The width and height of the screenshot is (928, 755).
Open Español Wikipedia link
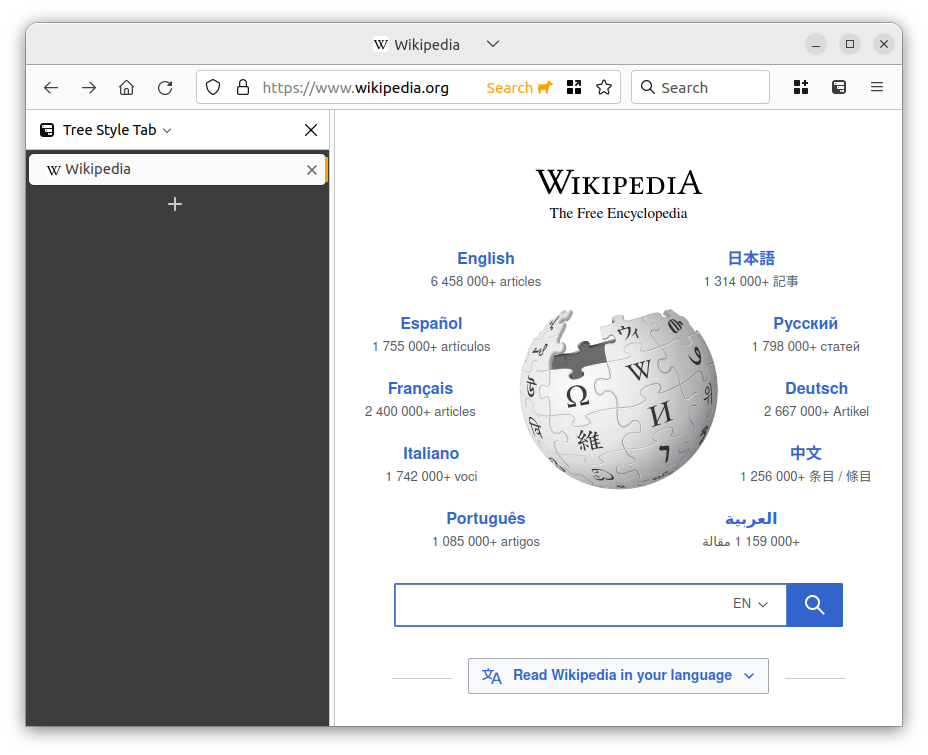(431, 324)
